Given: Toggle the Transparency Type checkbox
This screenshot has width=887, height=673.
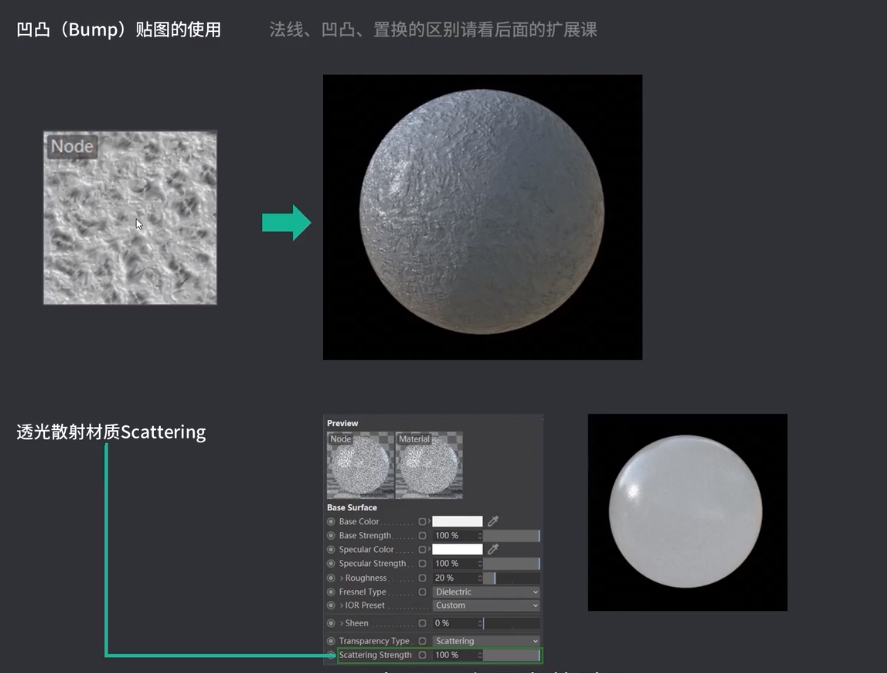Looking at the screenshot, I should click(422, 641).
